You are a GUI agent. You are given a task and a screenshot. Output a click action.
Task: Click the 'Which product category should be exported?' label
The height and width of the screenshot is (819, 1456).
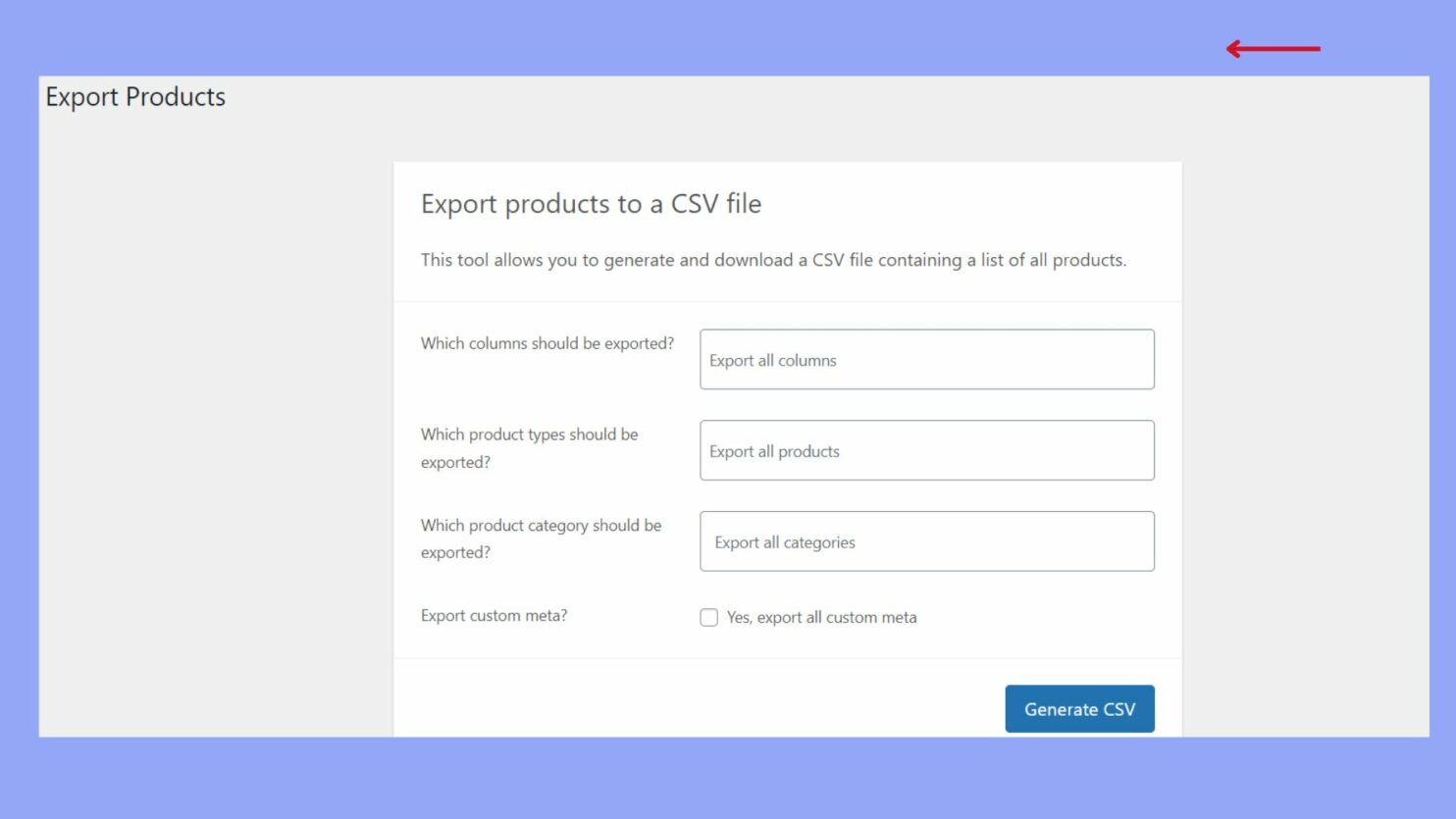click(x=541, y=538)
